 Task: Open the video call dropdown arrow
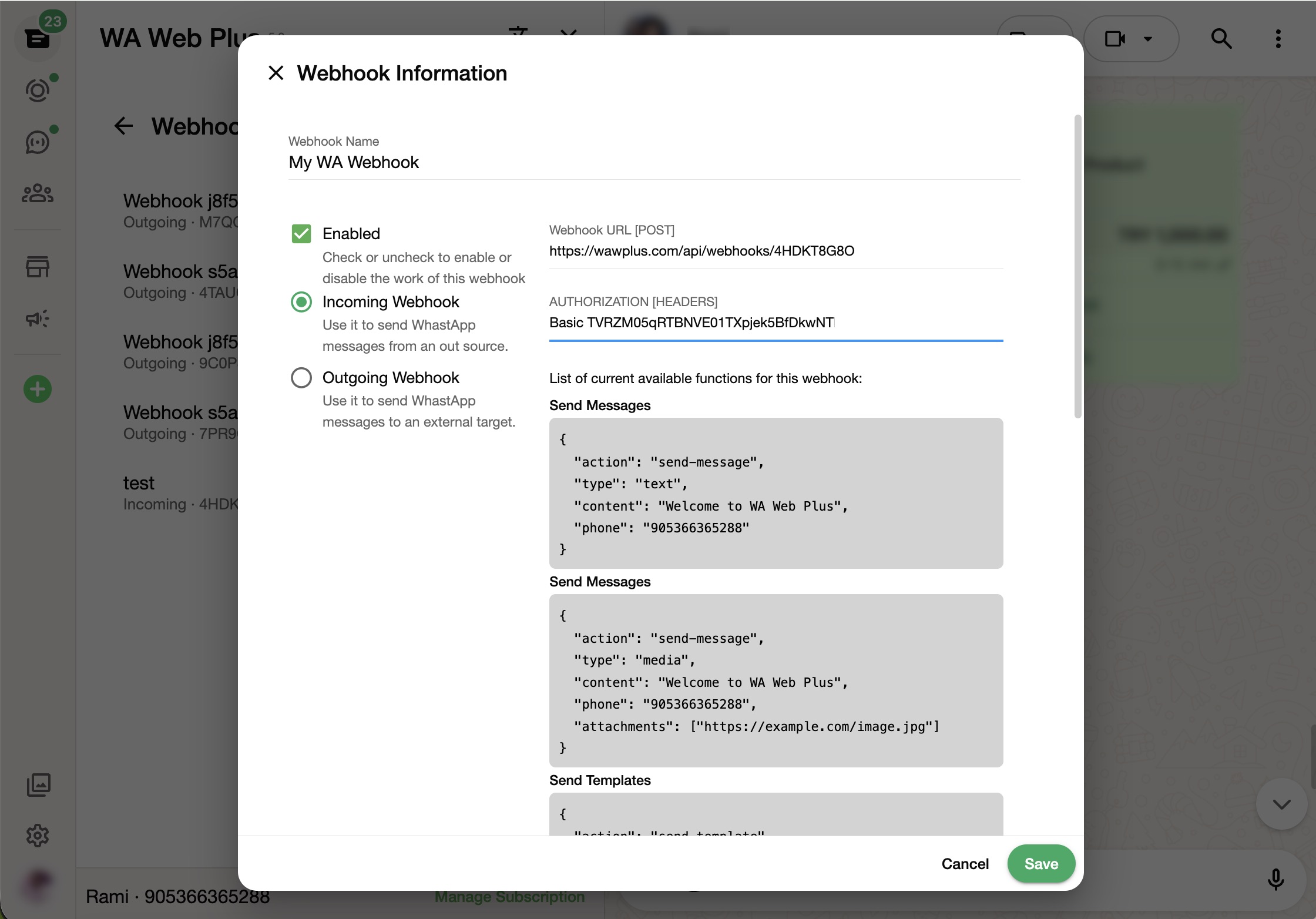pyautogui.click(x=1147, y=38)
